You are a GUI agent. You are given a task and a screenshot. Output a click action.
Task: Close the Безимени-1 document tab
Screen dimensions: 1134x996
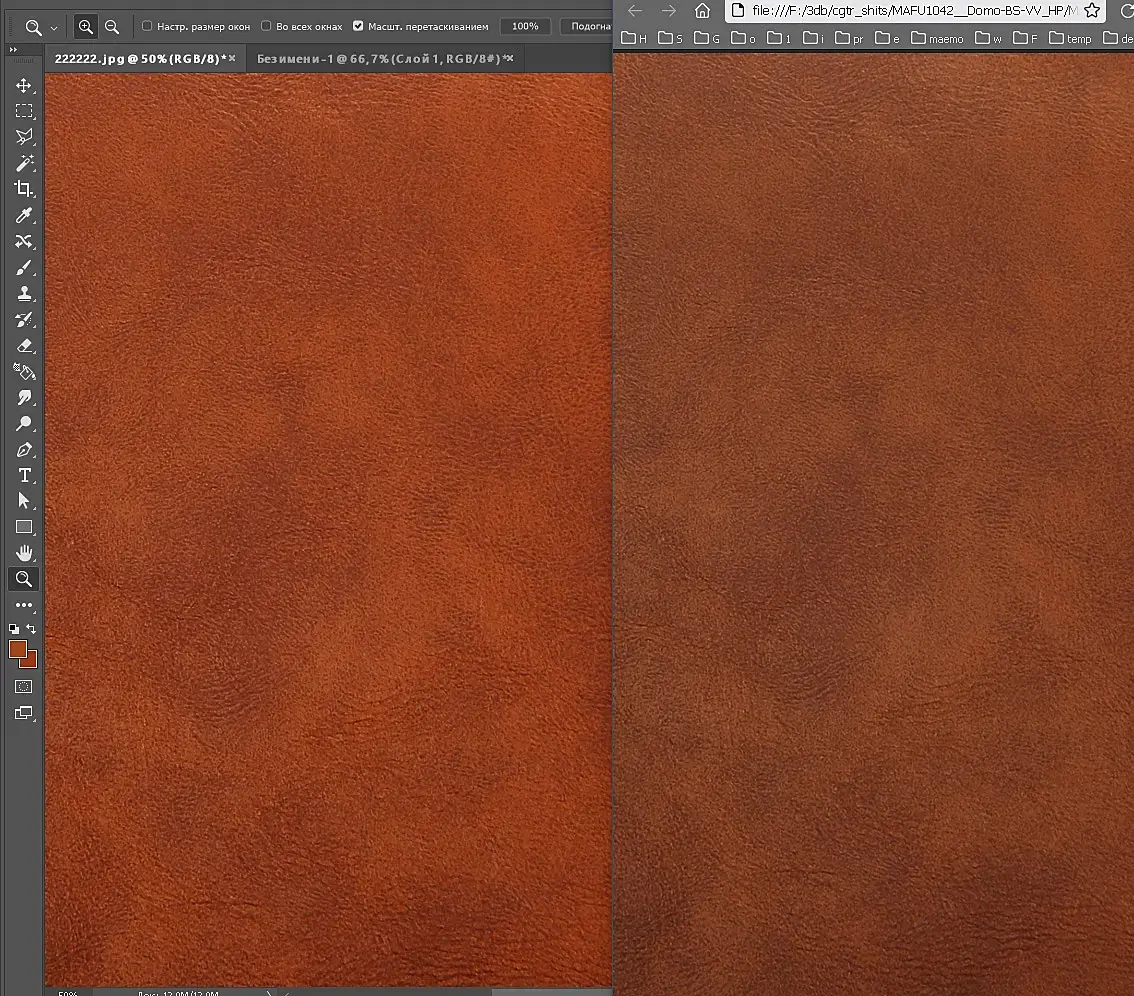pyautogui.click(x=511, y=58)
